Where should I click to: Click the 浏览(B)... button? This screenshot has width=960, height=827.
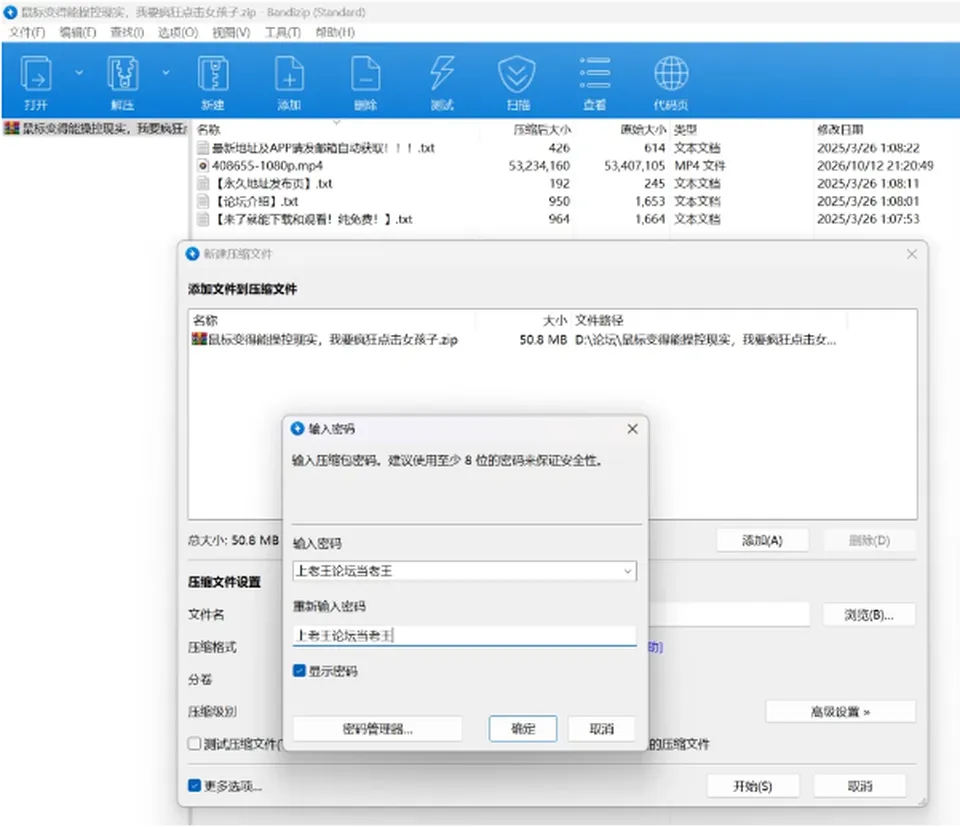pos(869,615)
